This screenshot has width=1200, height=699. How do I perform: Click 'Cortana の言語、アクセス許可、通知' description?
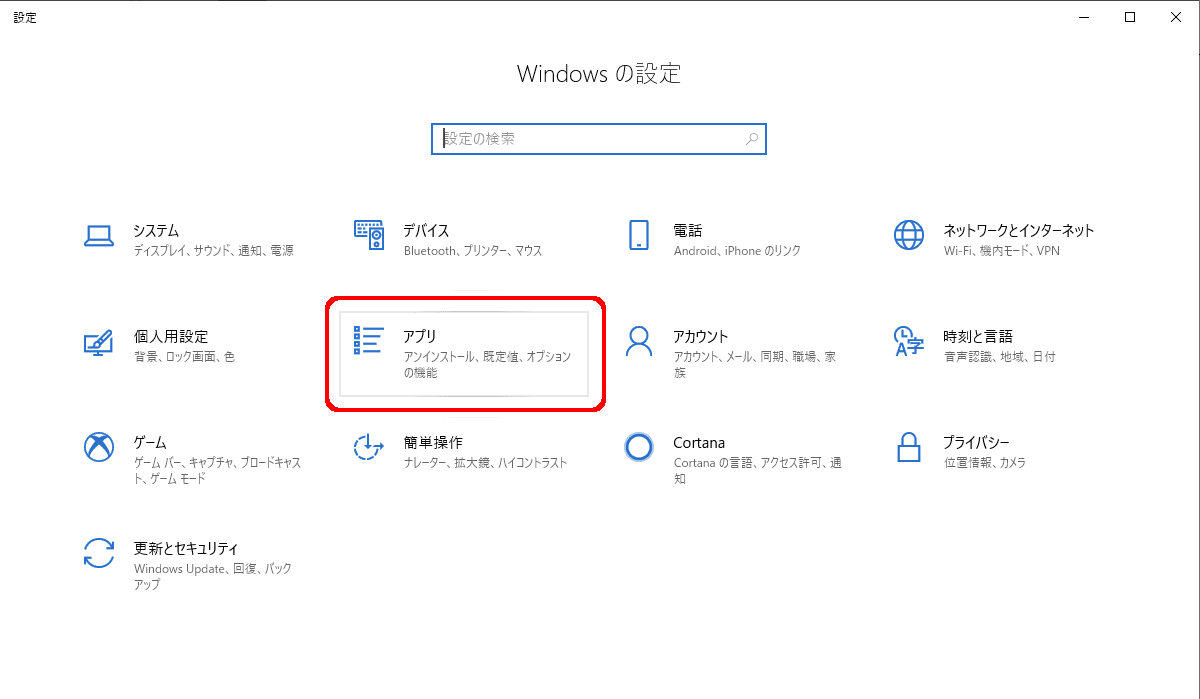pyautogui.click(x=757, y=471)
